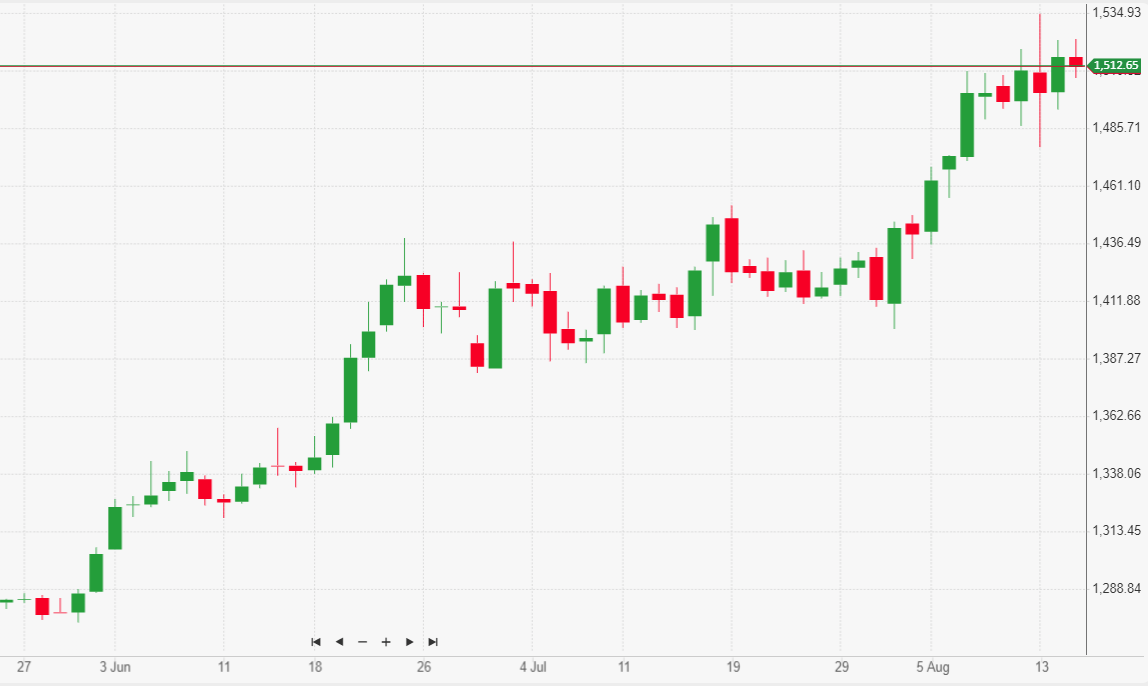This screenshot has width=1148, height=686.
Task: Jump to the chart's first bar
Action: click(316, 642)
